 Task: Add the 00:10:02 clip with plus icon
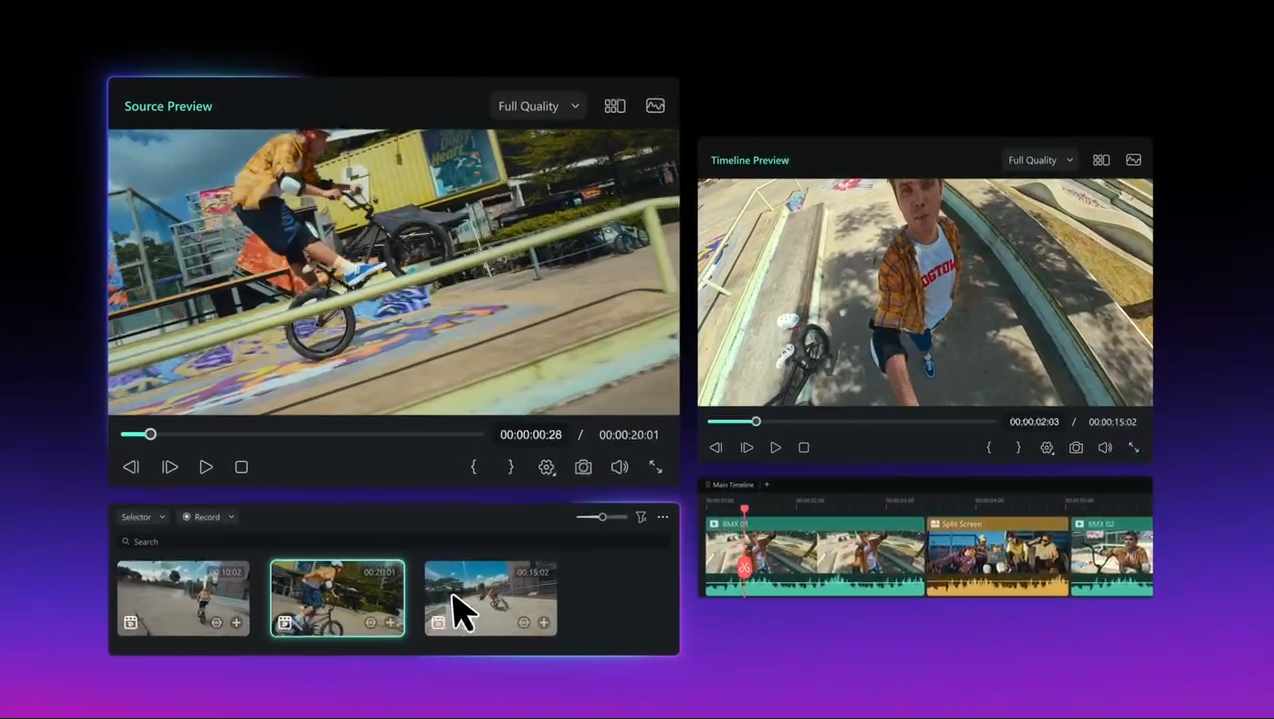click(237, 623)
